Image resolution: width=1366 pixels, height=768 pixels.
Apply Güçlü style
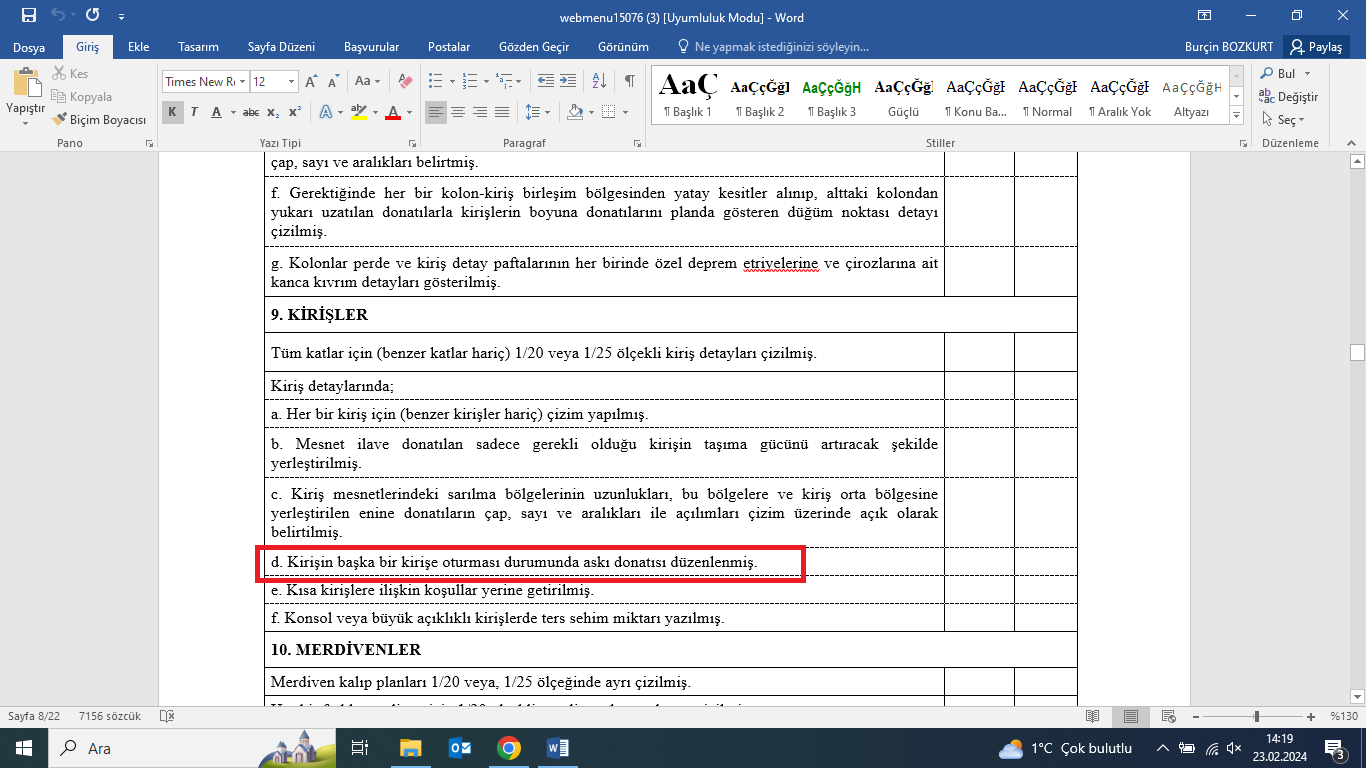coord(903,95)
